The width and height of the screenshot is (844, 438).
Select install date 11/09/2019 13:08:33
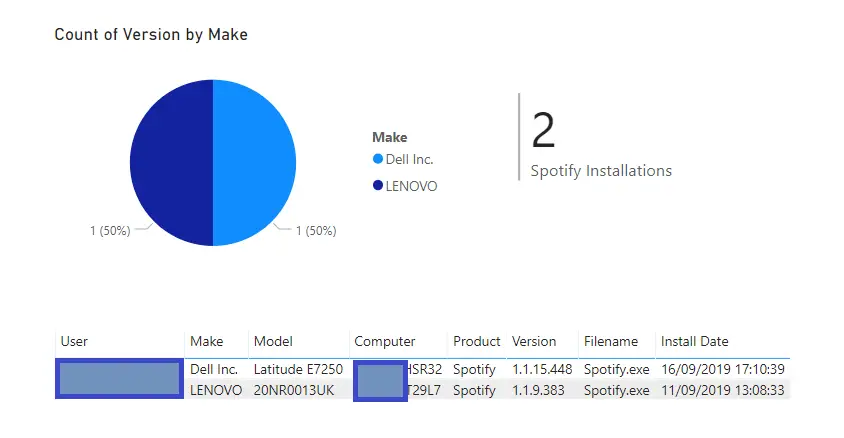pyautogui.click(x=723, y=390)
